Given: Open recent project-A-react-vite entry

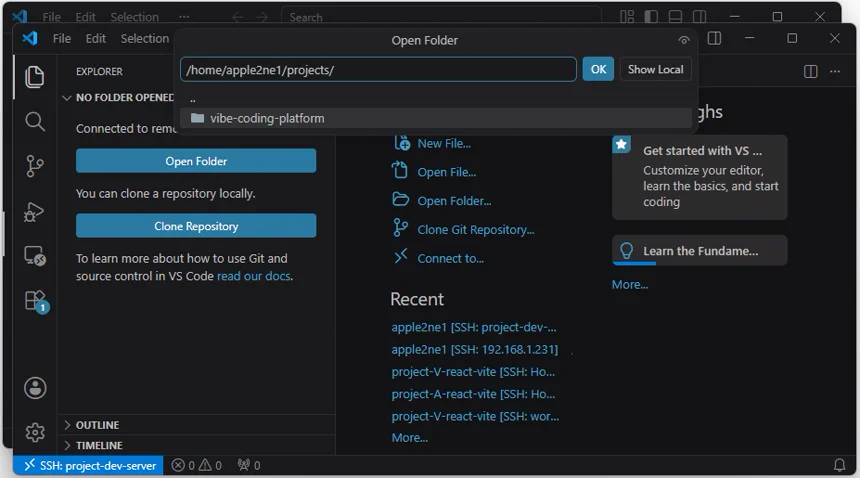Looking at the screenshot, I should coord(473,394).
